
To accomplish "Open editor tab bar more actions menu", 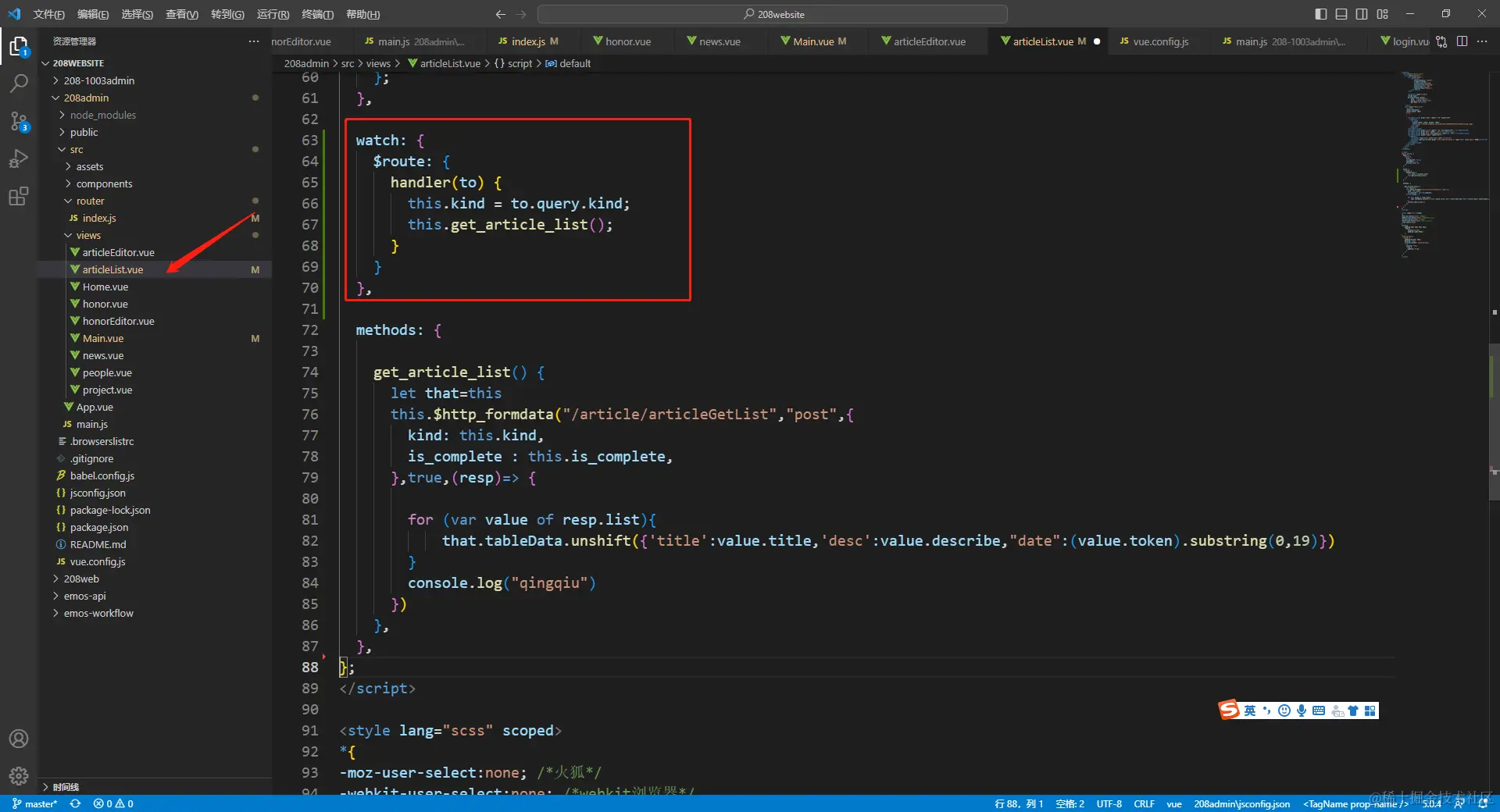I will point(1482,41).
